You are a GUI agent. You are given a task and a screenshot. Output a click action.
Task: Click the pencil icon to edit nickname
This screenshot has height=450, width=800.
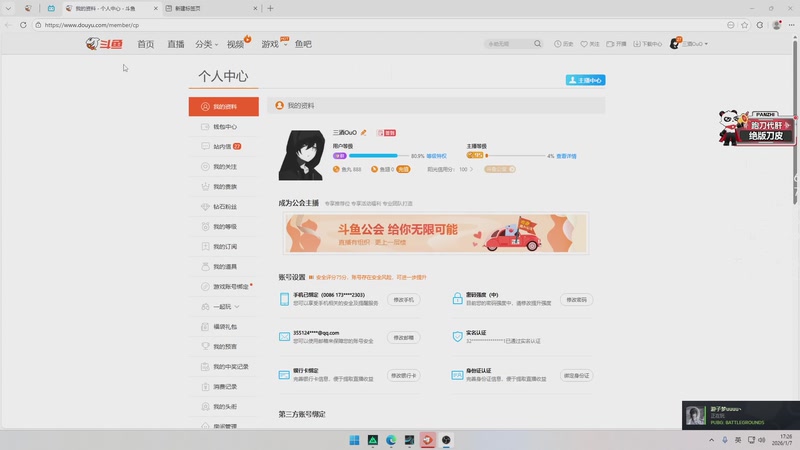pyautogui.click(x=363, y=133)
